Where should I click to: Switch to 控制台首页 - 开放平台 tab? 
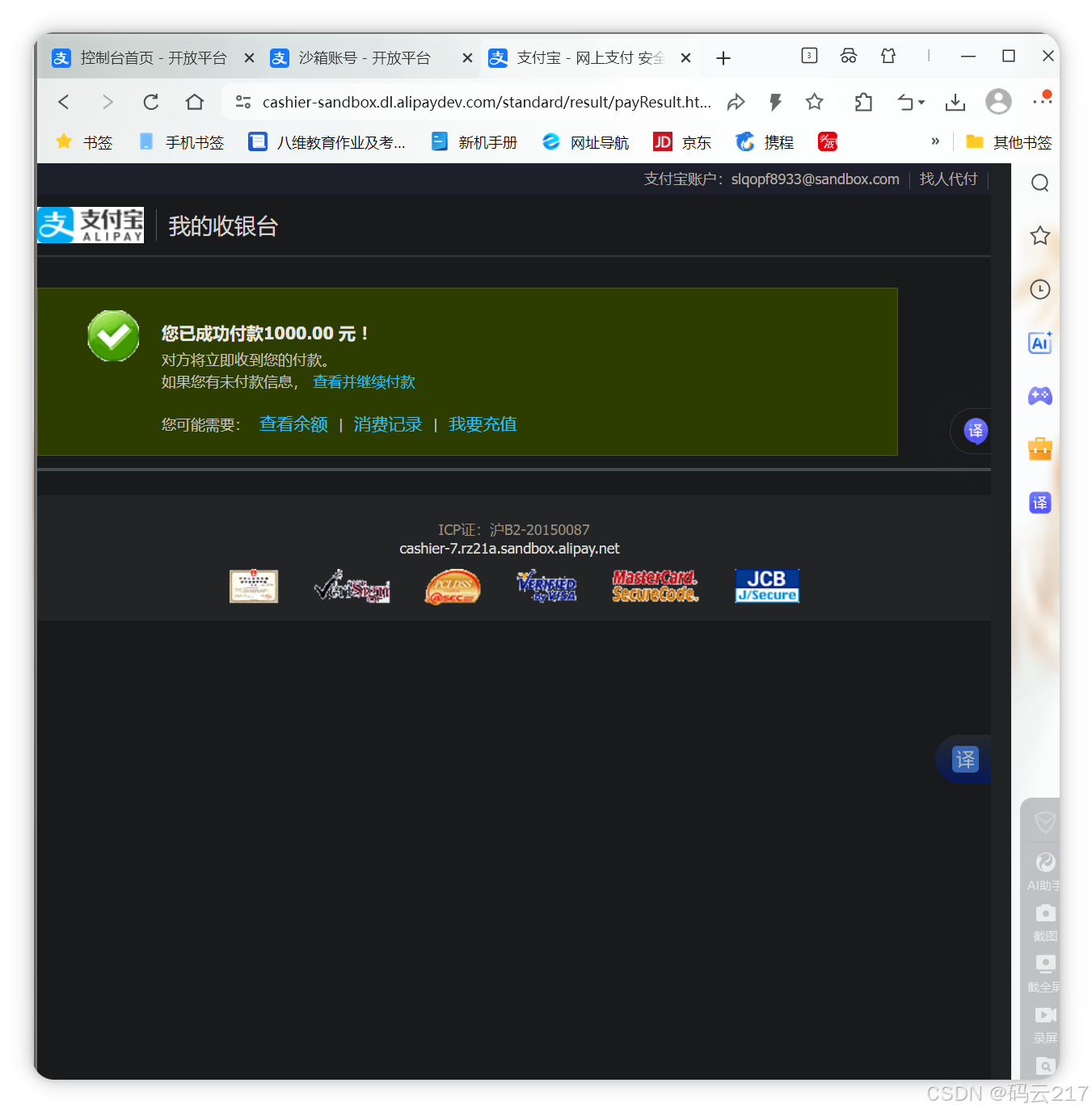point(154,58)
